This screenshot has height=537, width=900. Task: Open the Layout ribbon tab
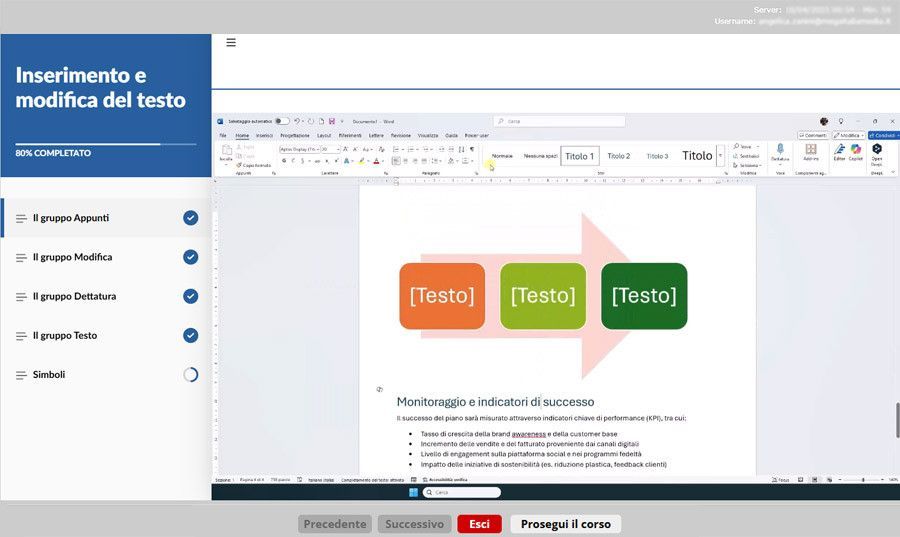point(324,135)
